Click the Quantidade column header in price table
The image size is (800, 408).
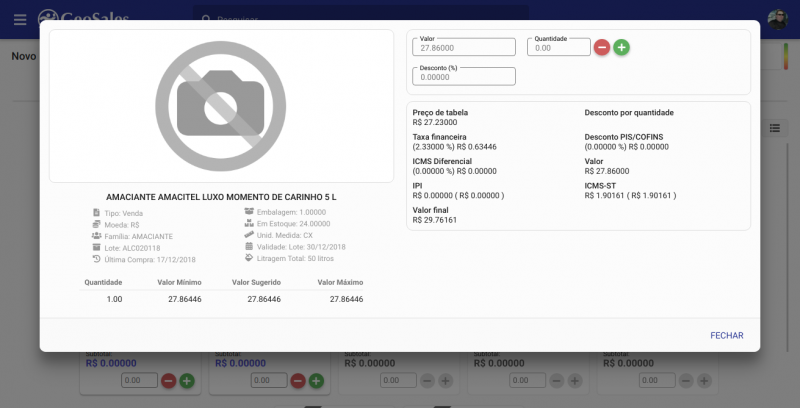point(103,282)
